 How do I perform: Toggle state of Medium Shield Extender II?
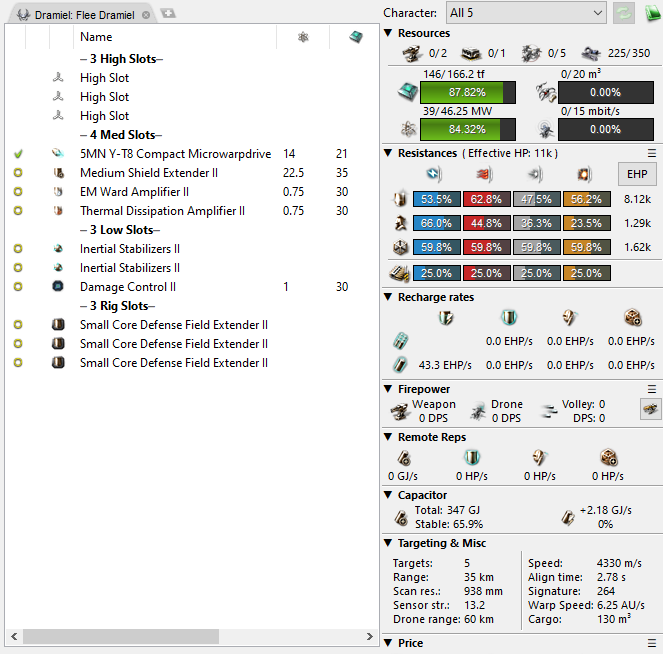pyautogui.click(x=18, y=173)
